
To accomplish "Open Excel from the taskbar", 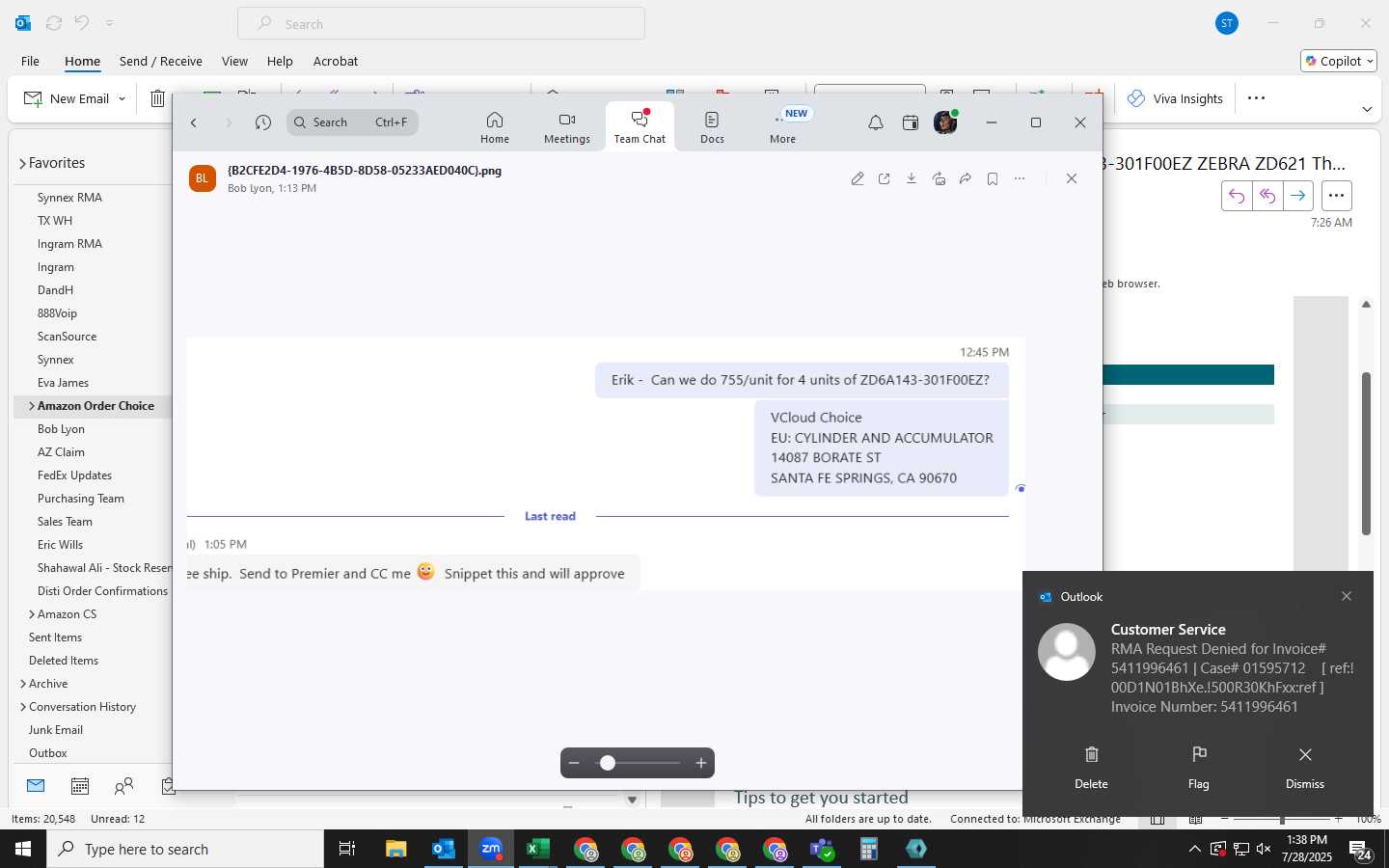I will pyautogui.click(x=537, y=849).
